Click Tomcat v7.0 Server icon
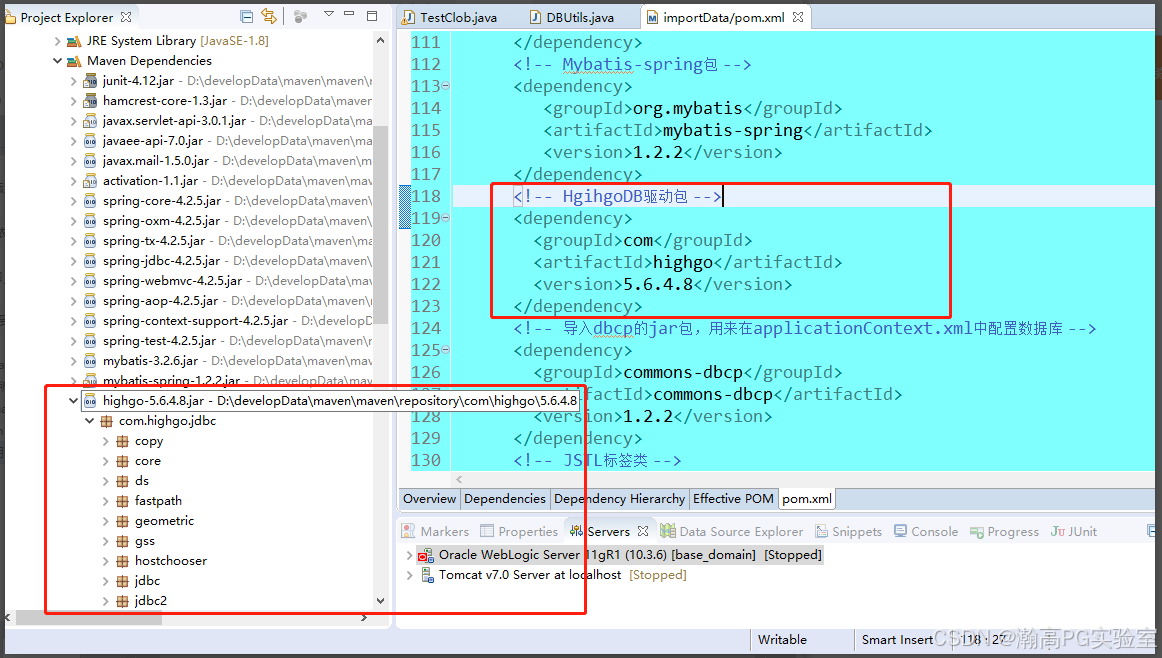This screenshot has width=1162, height=658. 428,575
